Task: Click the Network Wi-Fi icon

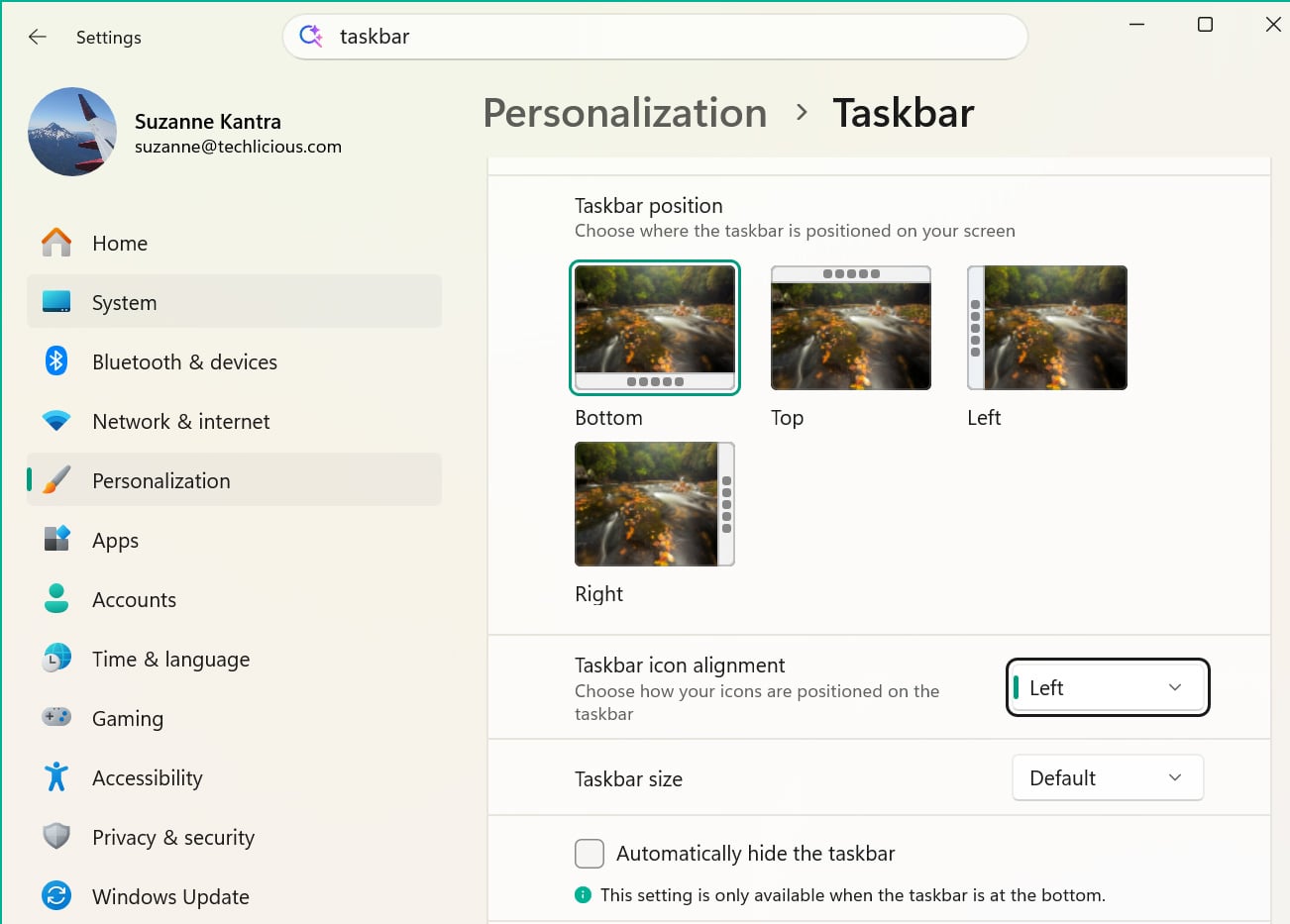Action: (56, 421)
